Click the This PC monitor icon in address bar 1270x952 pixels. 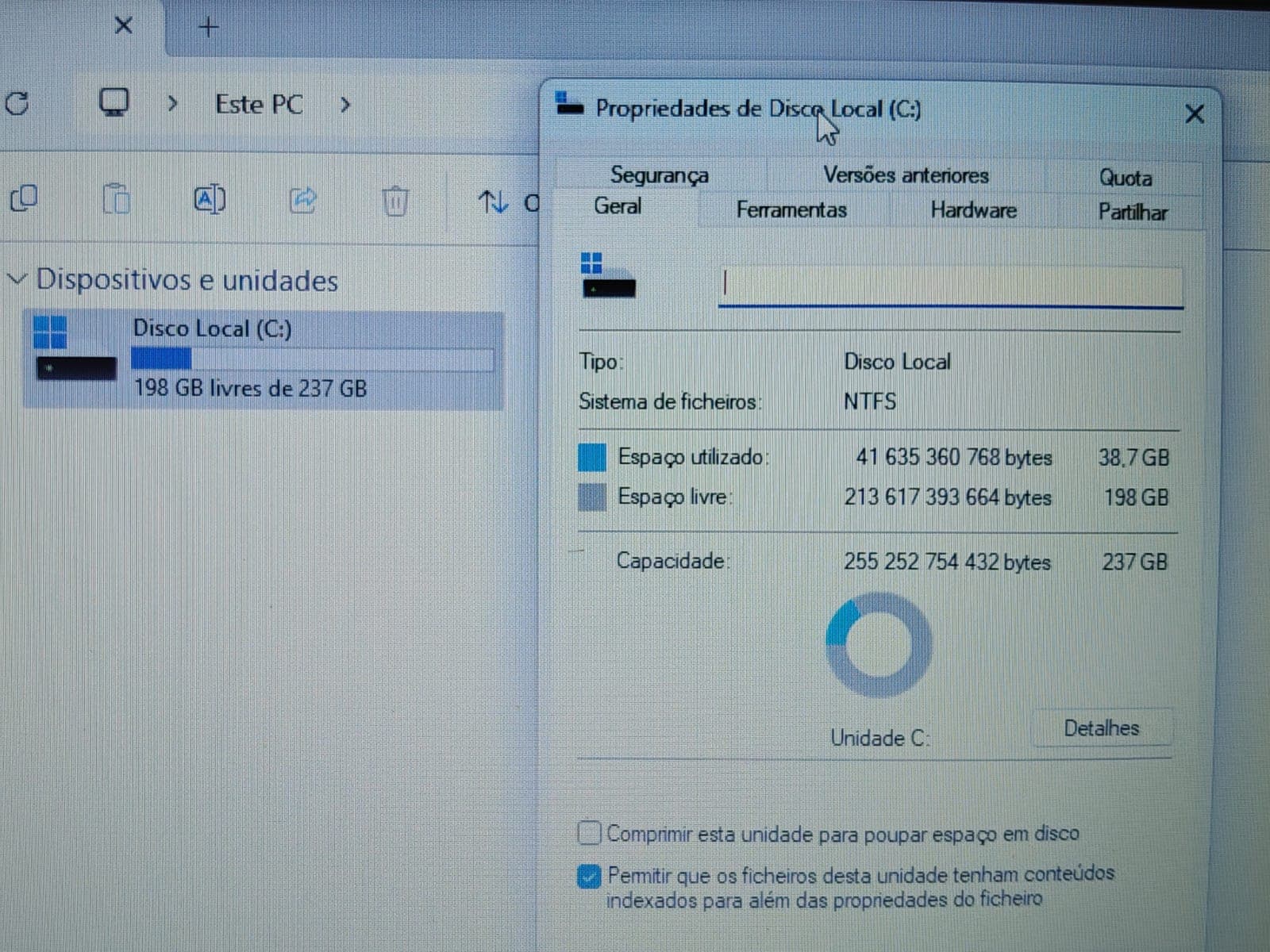(x=114, y=102)
